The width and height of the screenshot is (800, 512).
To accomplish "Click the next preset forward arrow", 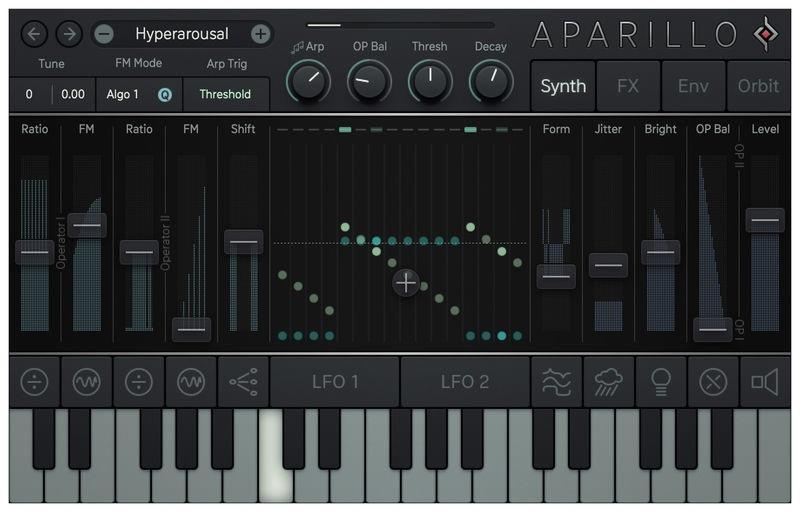I will 69,34.
